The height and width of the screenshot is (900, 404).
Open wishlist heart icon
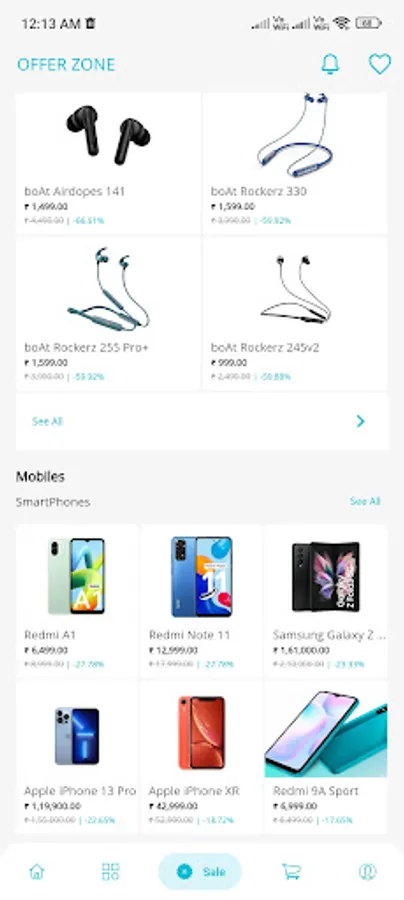click(x=379, y=64)
